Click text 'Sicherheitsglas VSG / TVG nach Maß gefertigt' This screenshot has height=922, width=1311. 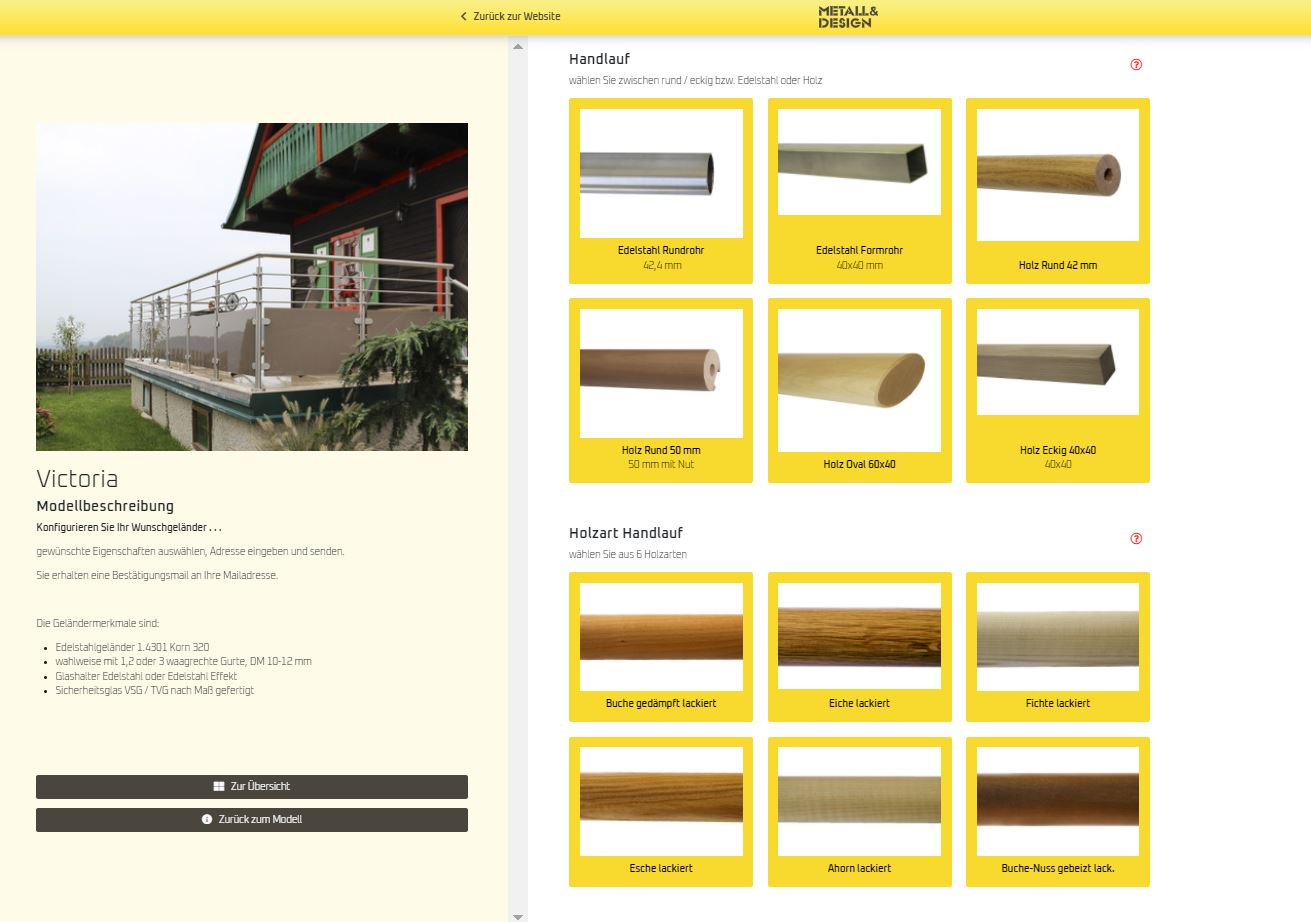[154, 691]
